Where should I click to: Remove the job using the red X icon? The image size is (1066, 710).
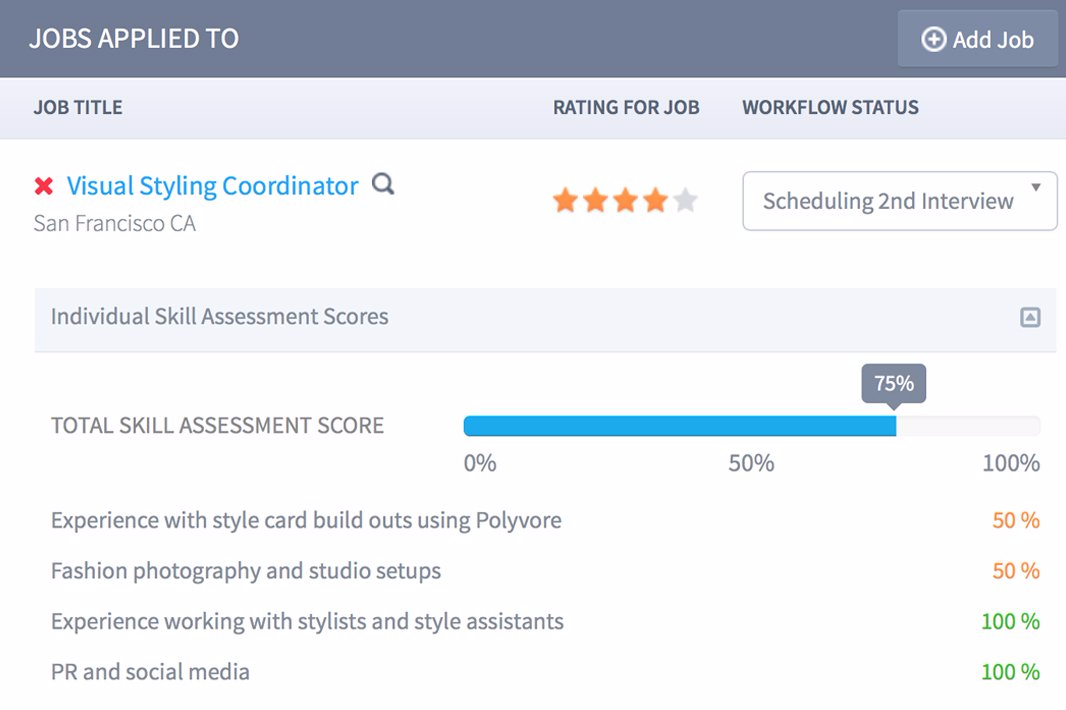[x=42, y=186]
